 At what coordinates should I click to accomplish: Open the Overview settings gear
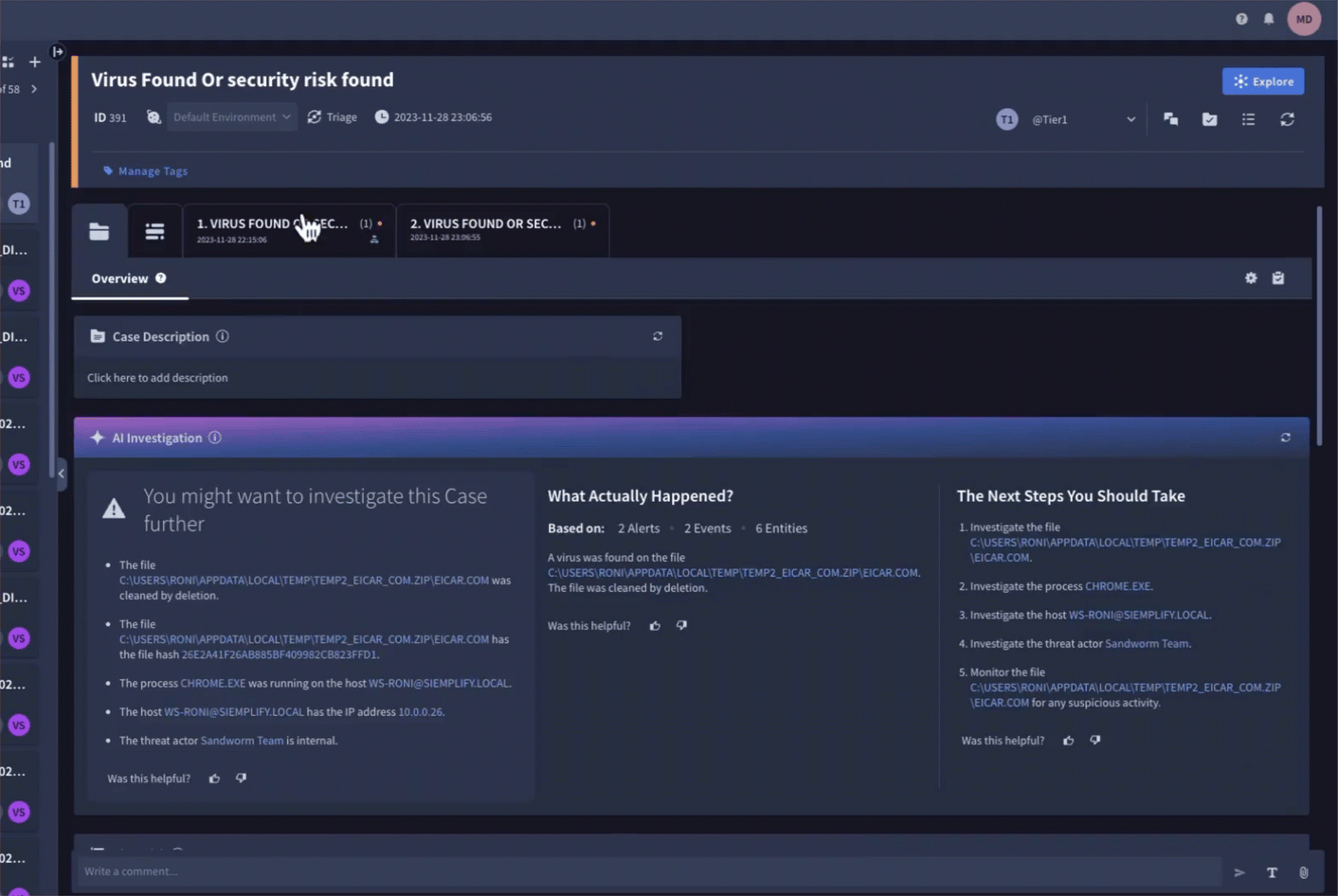click(1251, 278)
